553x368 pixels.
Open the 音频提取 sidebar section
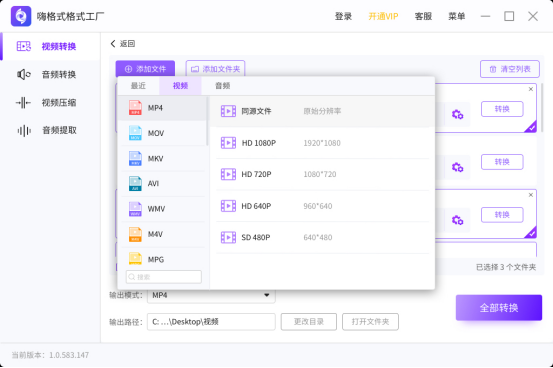pos(50,131)
